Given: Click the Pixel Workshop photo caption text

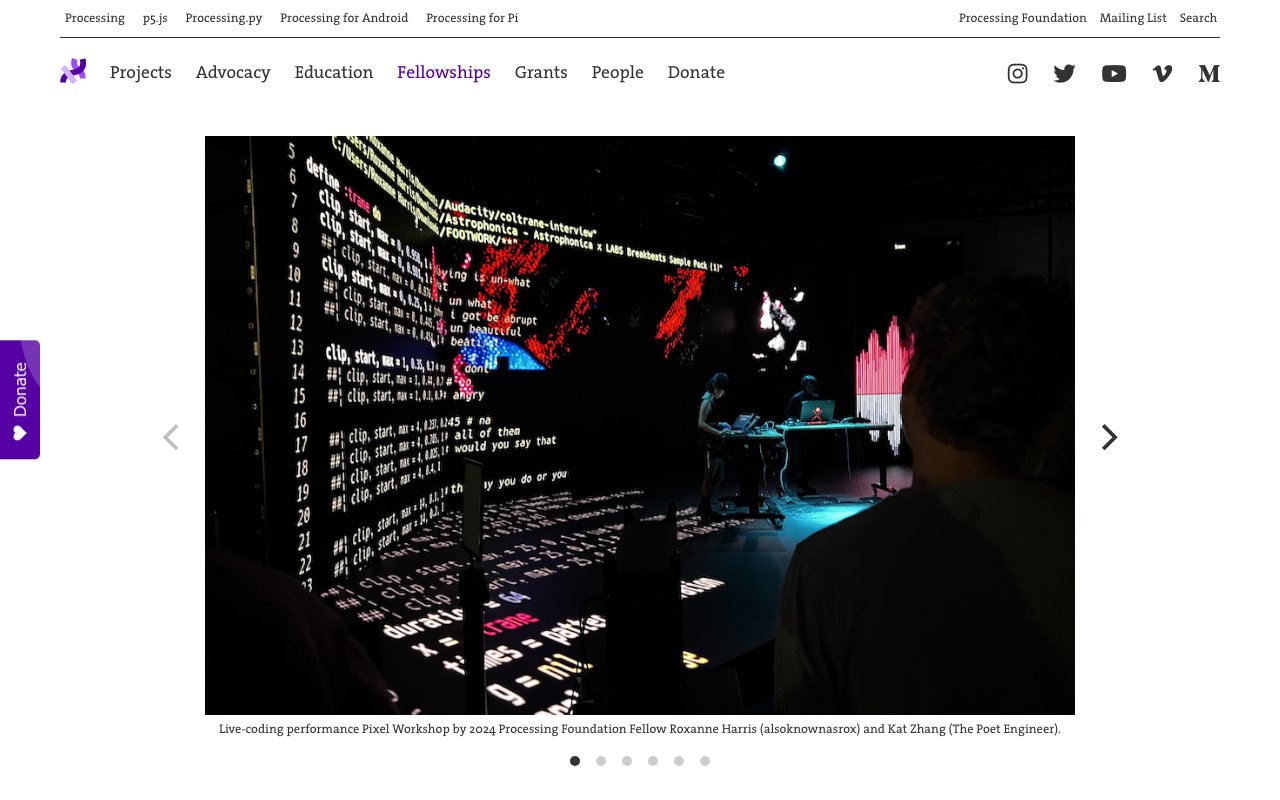Looking at the screenshot, I should pos(640,729).
